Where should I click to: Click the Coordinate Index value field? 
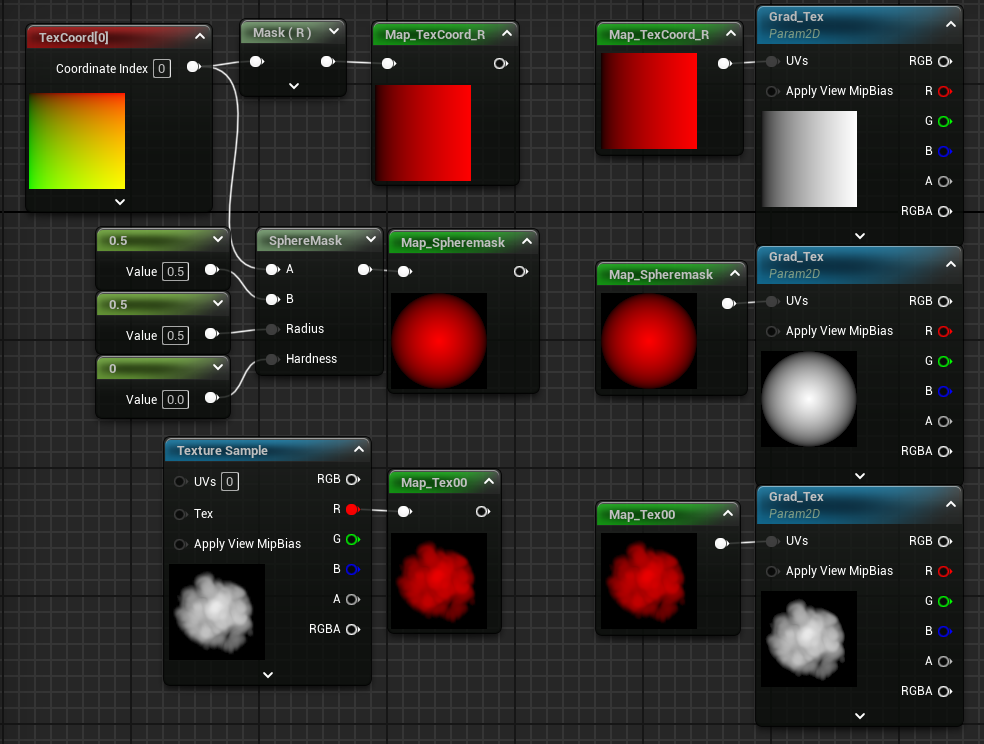tap(162, 68)
